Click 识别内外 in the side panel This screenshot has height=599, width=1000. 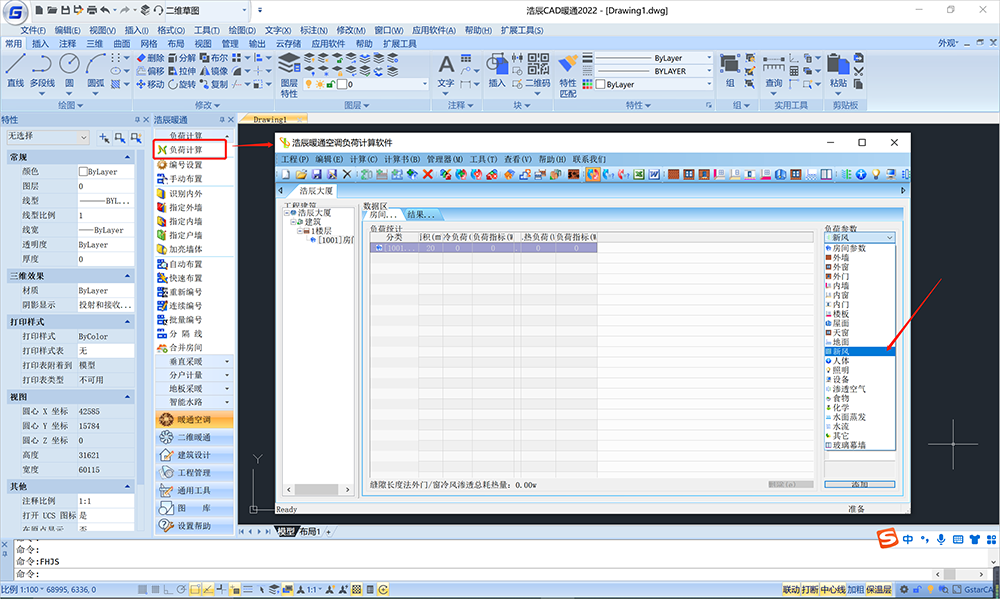[x=185, y=193]
